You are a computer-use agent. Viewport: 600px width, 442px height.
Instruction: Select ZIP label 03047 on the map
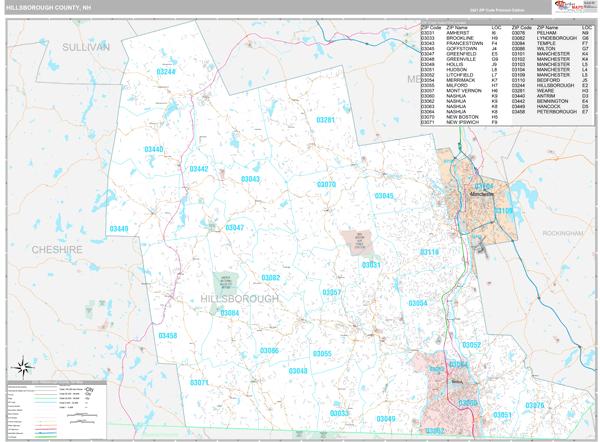[235, 228]
